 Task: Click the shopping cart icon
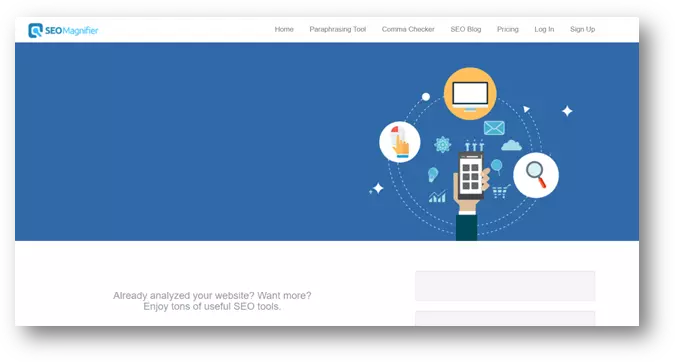[501, 192]
